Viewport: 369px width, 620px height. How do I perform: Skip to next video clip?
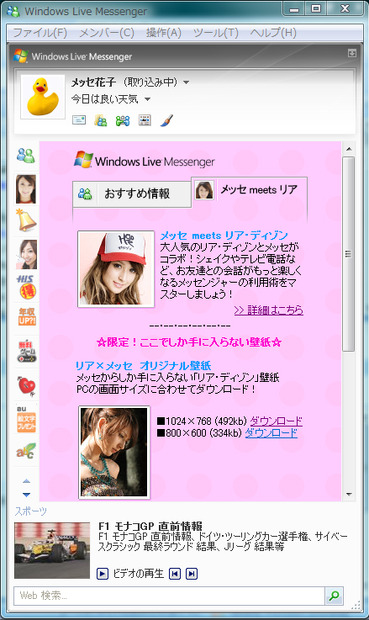(x=192, y=573)
